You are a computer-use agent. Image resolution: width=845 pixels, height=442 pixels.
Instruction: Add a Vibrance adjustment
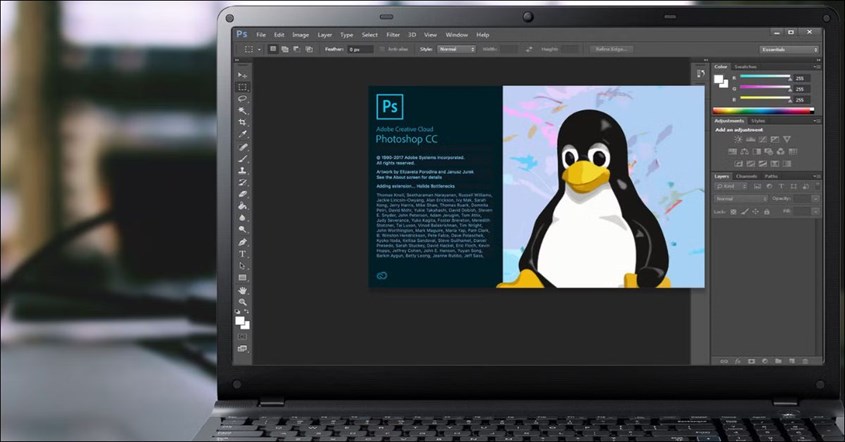pos(787,140)
